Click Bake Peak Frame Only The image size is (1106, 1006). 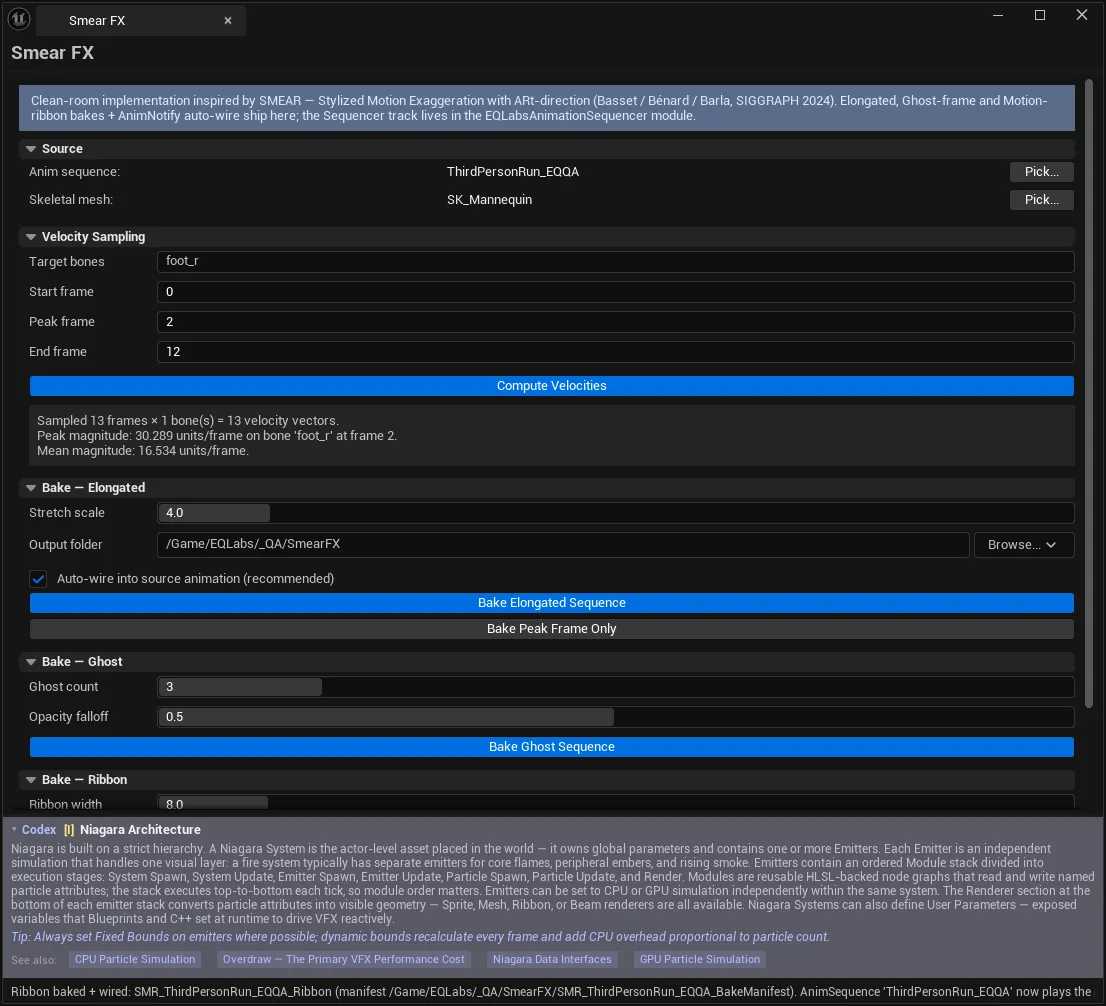pyautogui.click(x=552, y=629)
